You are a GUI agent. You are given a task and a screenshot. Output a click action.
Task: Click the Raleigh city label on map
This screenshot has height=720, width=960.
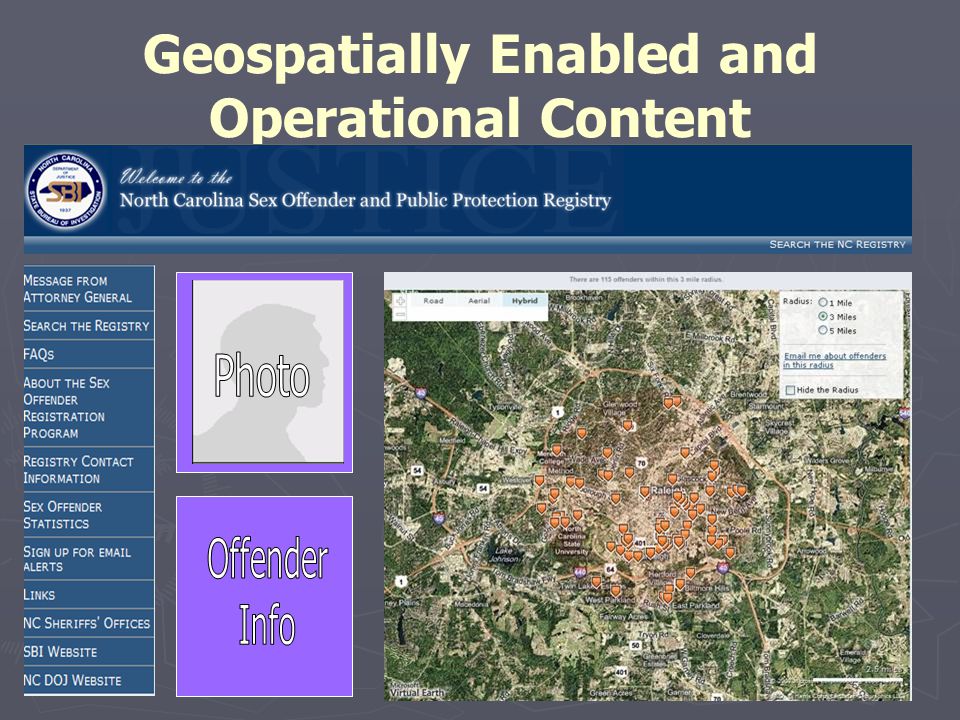tap(666, 490)
